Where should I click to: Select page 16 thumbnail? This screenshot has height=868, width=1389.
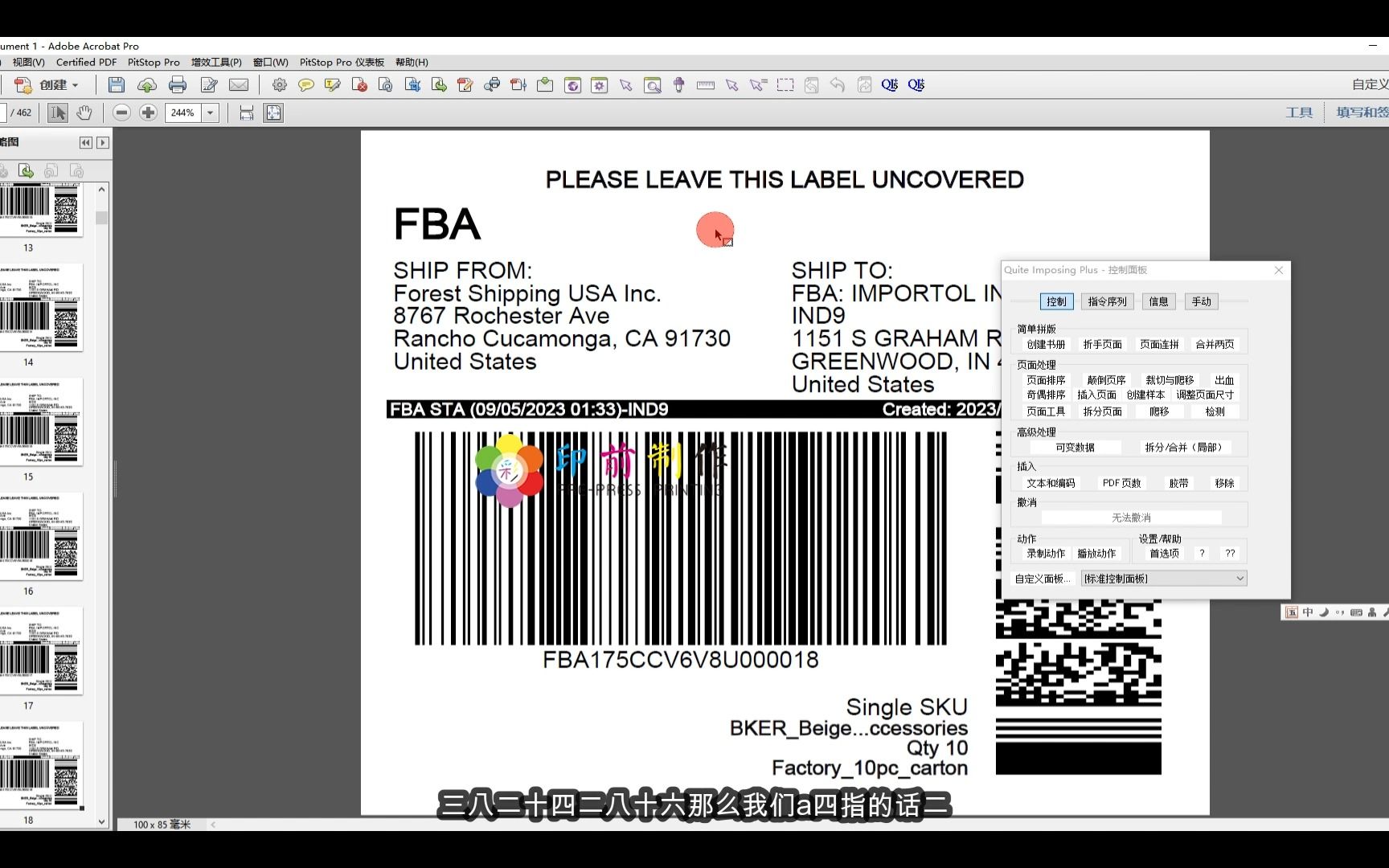[x=40, y=537]
